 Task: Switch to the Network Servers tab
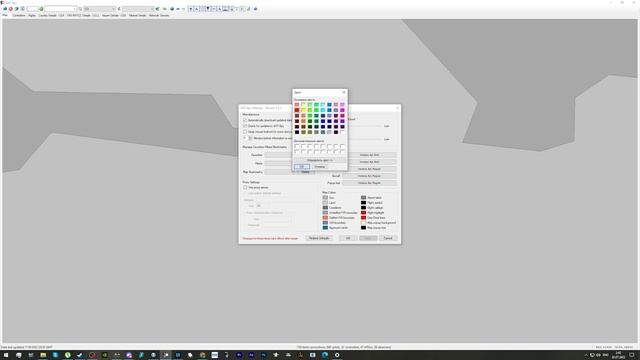pyautogui.click(x=159, y=15)
